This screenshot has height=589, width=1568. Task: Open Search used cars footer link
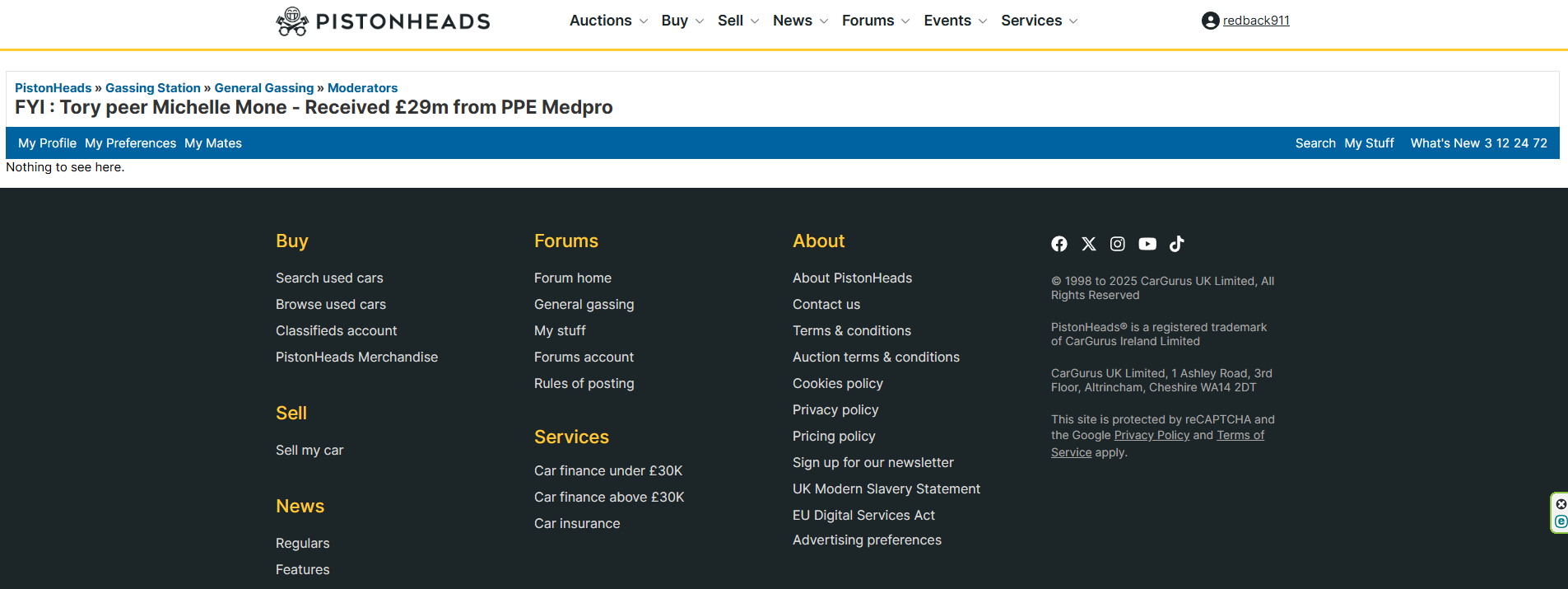329,278
